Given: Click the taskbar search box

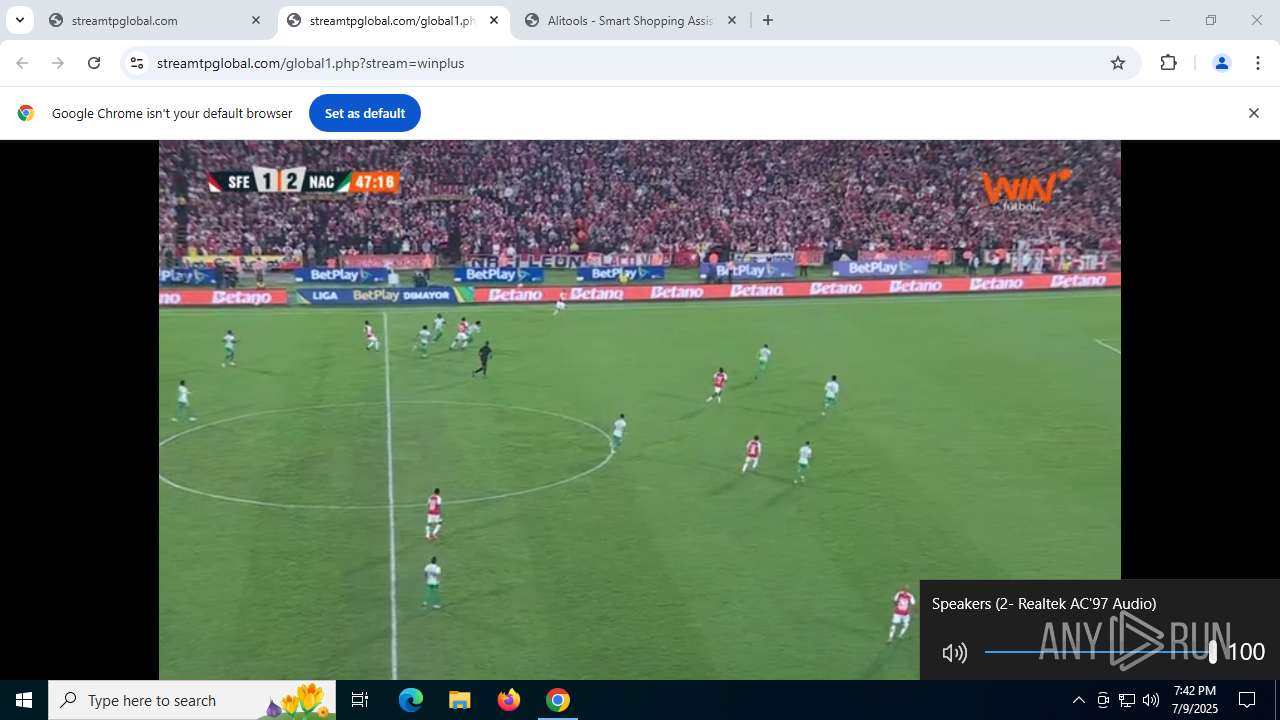Looking at the screenshot, I should tap(192, 700).
